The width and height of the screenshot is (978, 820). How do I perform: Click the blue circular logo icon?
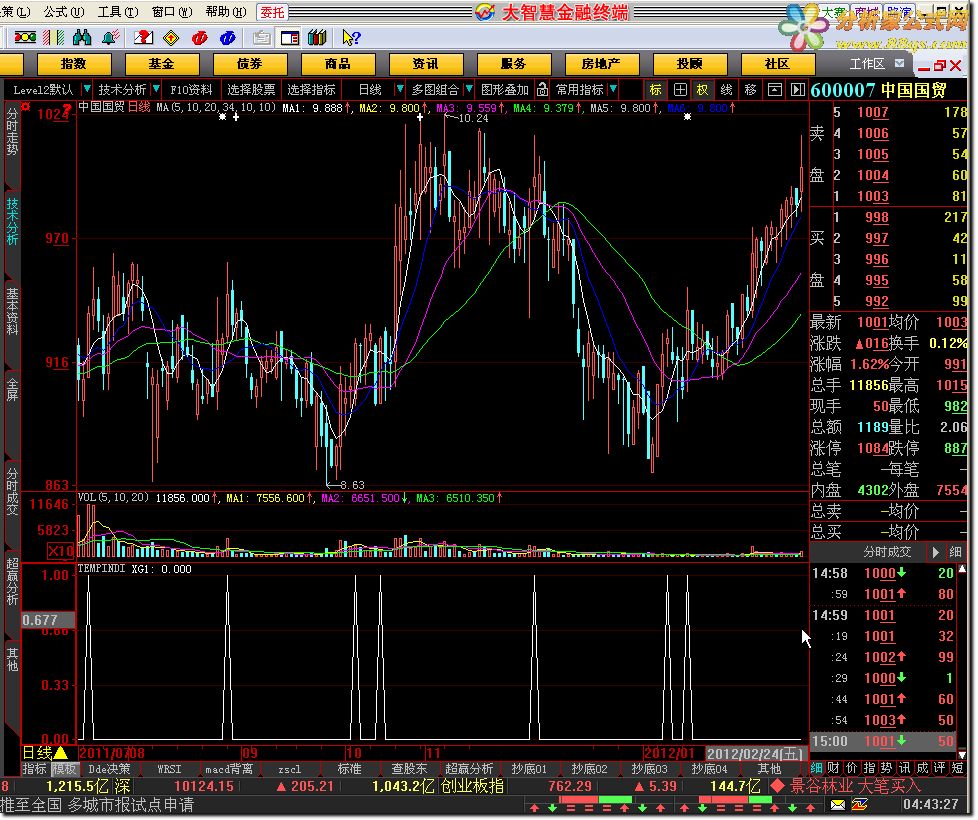pyautogui.click(x=228, y=38)
